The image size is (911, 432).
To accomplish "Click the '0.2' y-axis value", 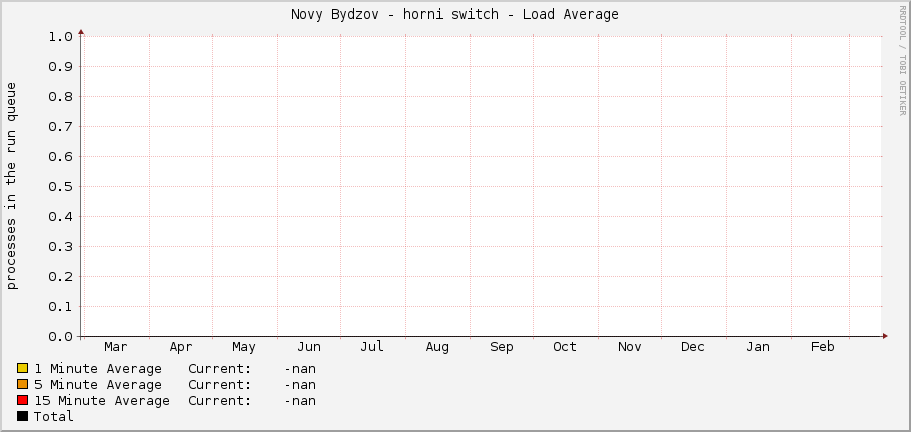I will [x=60, y=276].
